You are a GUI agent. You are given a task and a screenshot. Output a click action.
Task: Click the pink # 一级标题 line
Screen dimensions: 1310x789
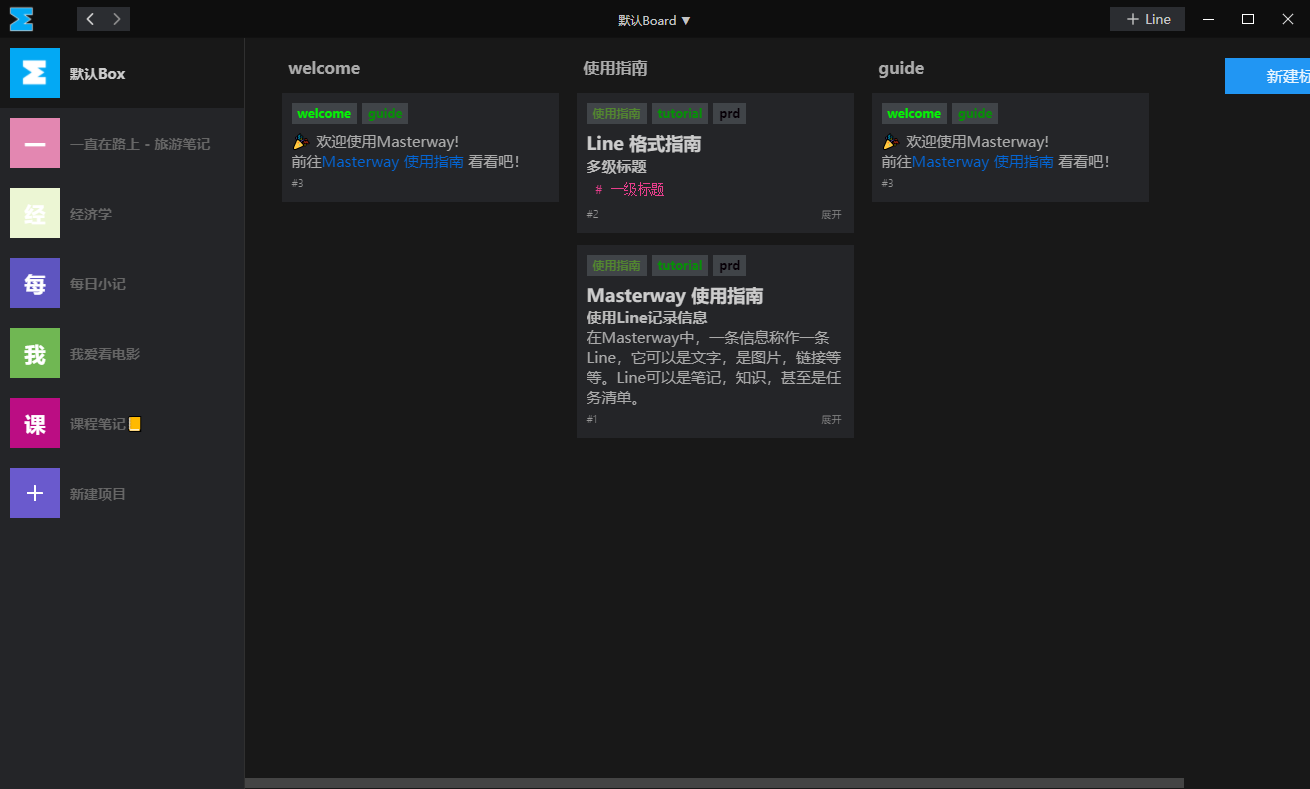tap(630, 189)
